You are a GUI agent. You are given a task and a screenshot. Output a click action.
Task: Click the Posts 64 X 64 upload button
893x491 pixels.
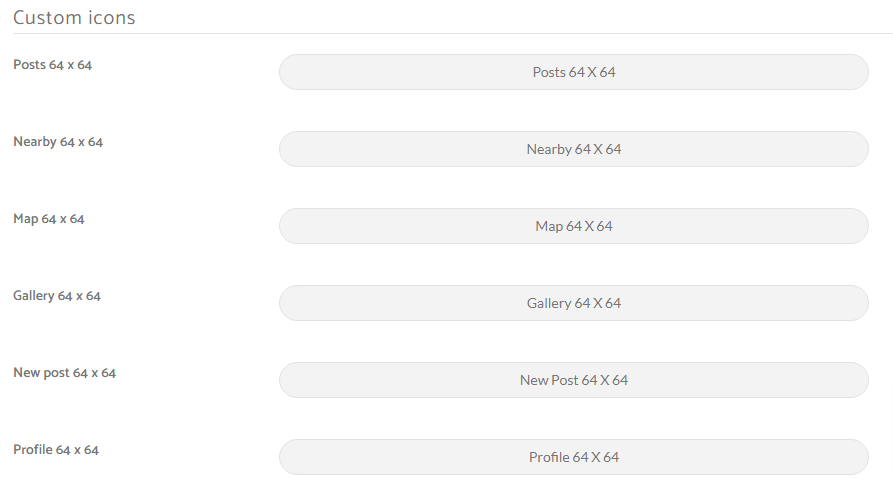click(x=574, y=72)
